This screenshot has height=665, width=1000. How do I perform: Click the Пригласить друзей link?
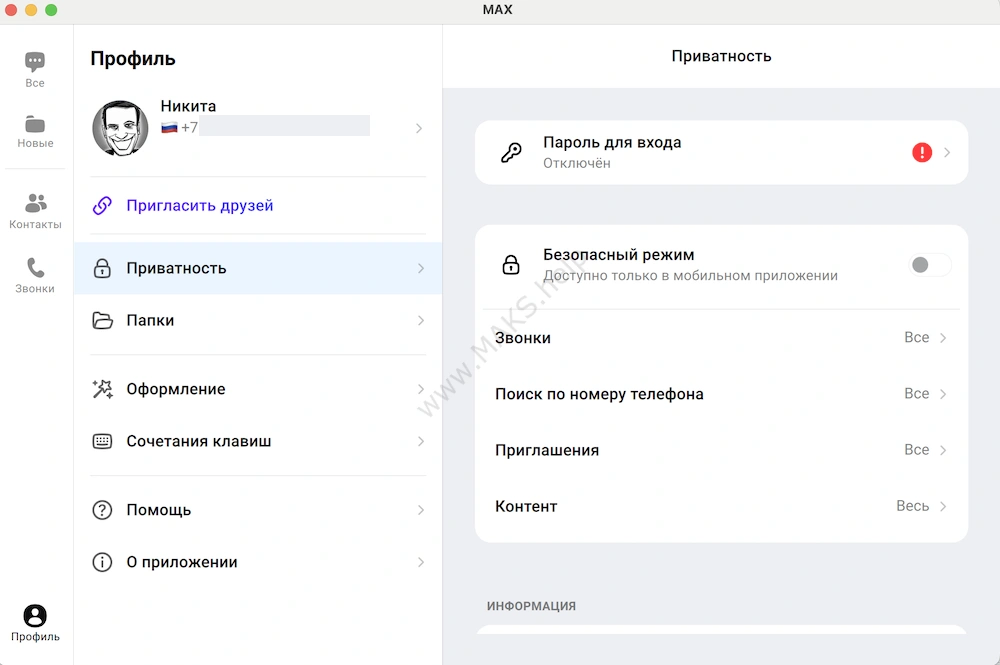[199, 206]
